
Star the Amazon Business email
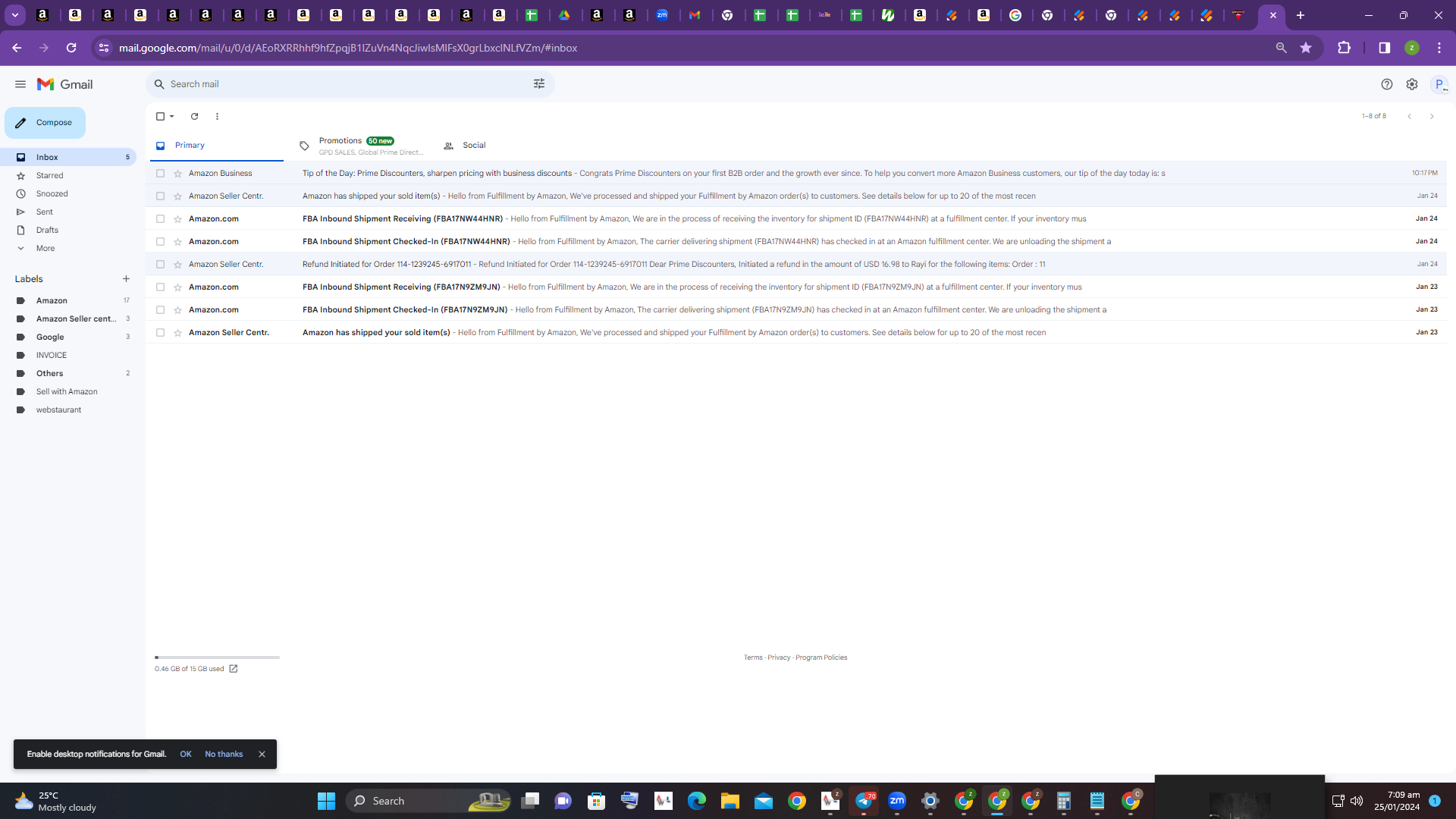(x=177, y=174)
